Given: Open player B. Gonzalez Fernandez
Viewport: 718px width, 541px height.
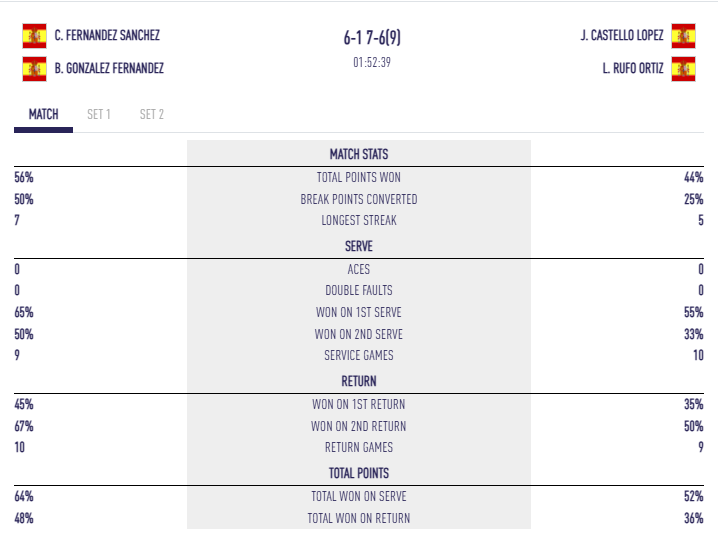Looking at the screenshot, I should pyautogui.click(x=109, y=69).
